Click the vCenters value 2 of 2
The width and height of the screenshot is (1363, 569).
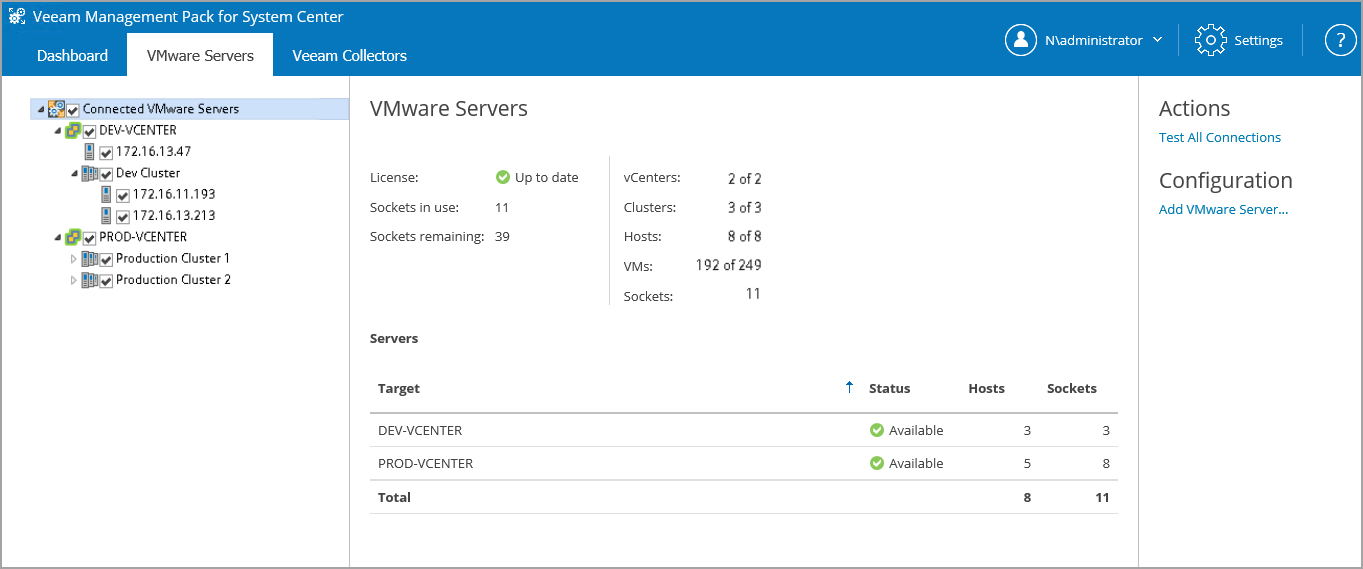(x=744, y=179)
